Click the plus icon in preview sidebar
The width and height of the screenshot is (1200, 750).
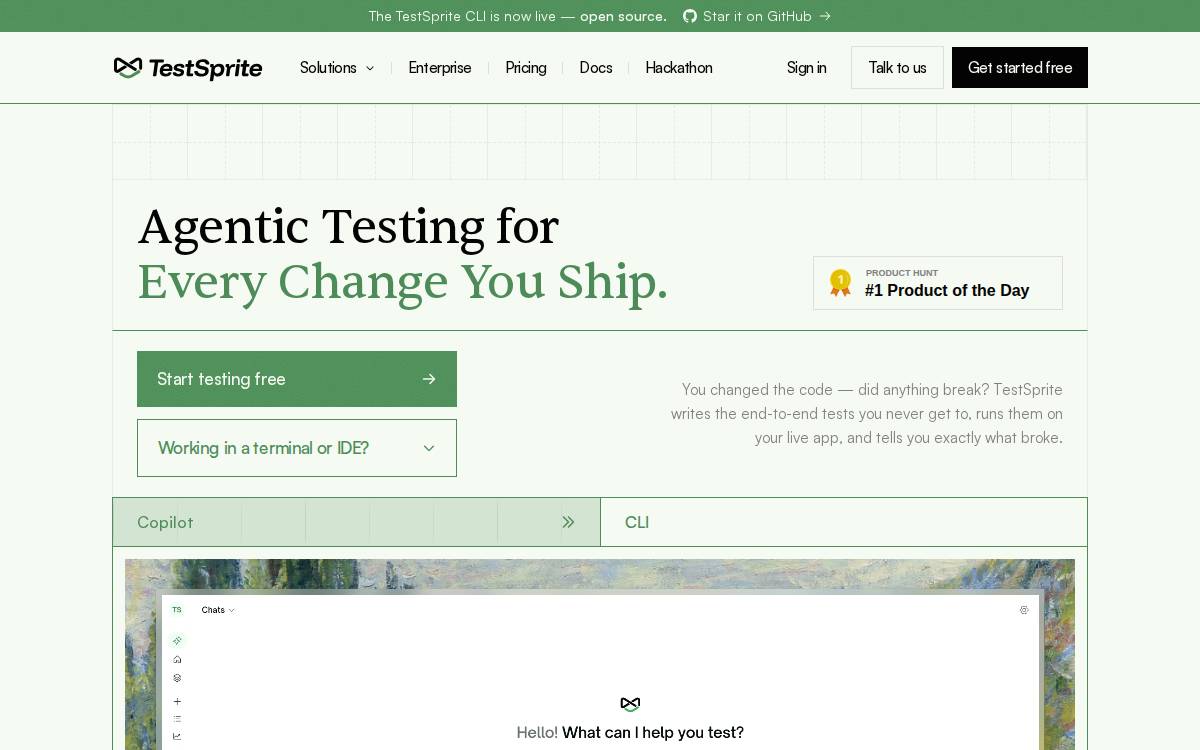tap(177, 701)
